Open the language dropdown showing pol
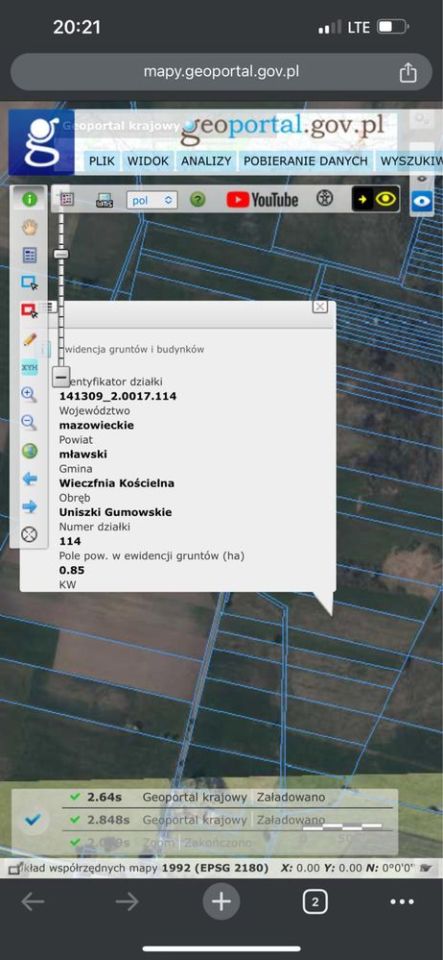This screenshot has width=443, height=960. (152, 200)
